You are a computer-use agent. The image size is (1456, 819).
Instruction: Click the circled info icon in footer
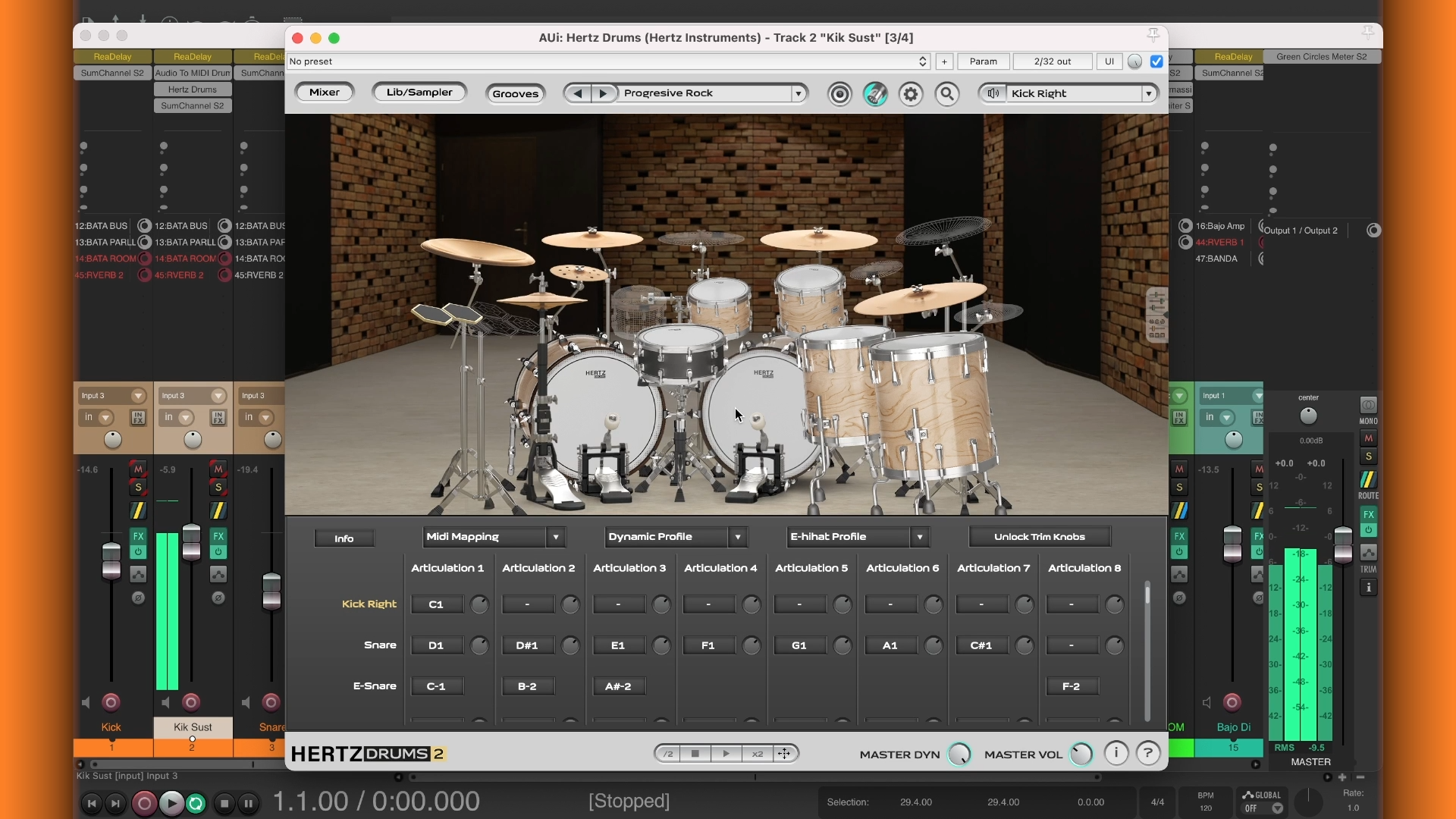(x=1116, y=753)
